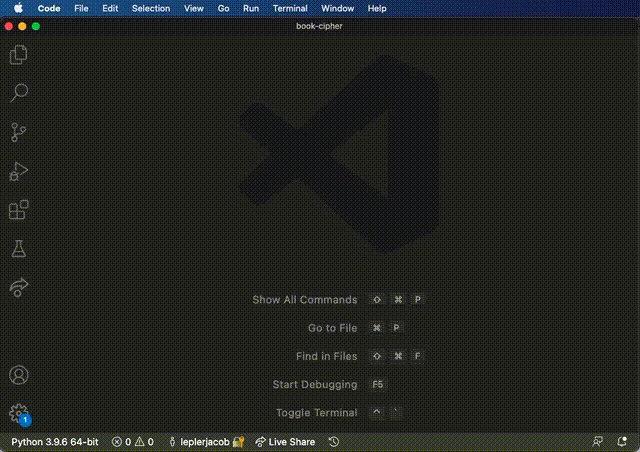Image resolution: width=640 pixels, height=452 pixels.
Task: Click the book-cipher window title
Action: (x=319, y=26)
